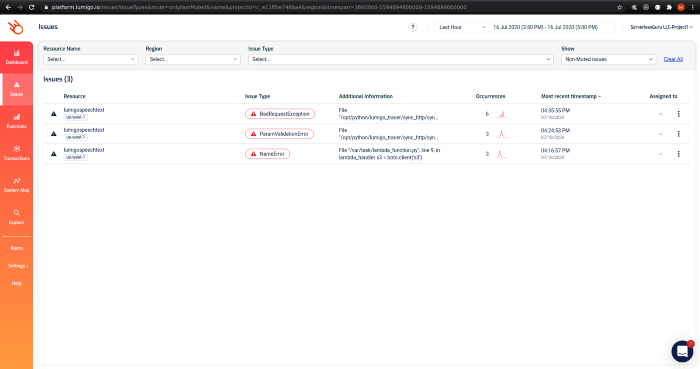Go back in browser
This screenshot has height=369, width=700.
pyautogui.click(x=8, y=7)
